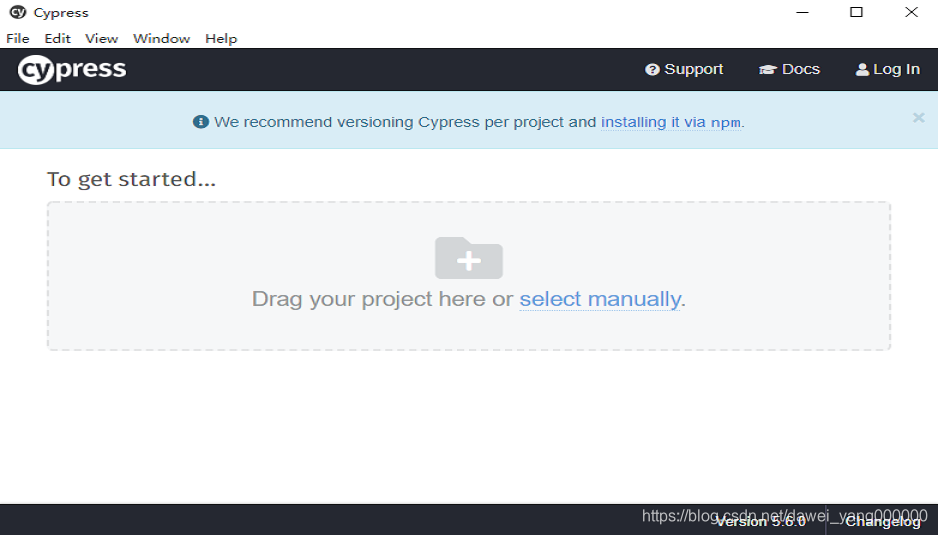The height and width of the screenshot is (535, 938).
Task: Open the Window menu
Action: coord(162,38)
